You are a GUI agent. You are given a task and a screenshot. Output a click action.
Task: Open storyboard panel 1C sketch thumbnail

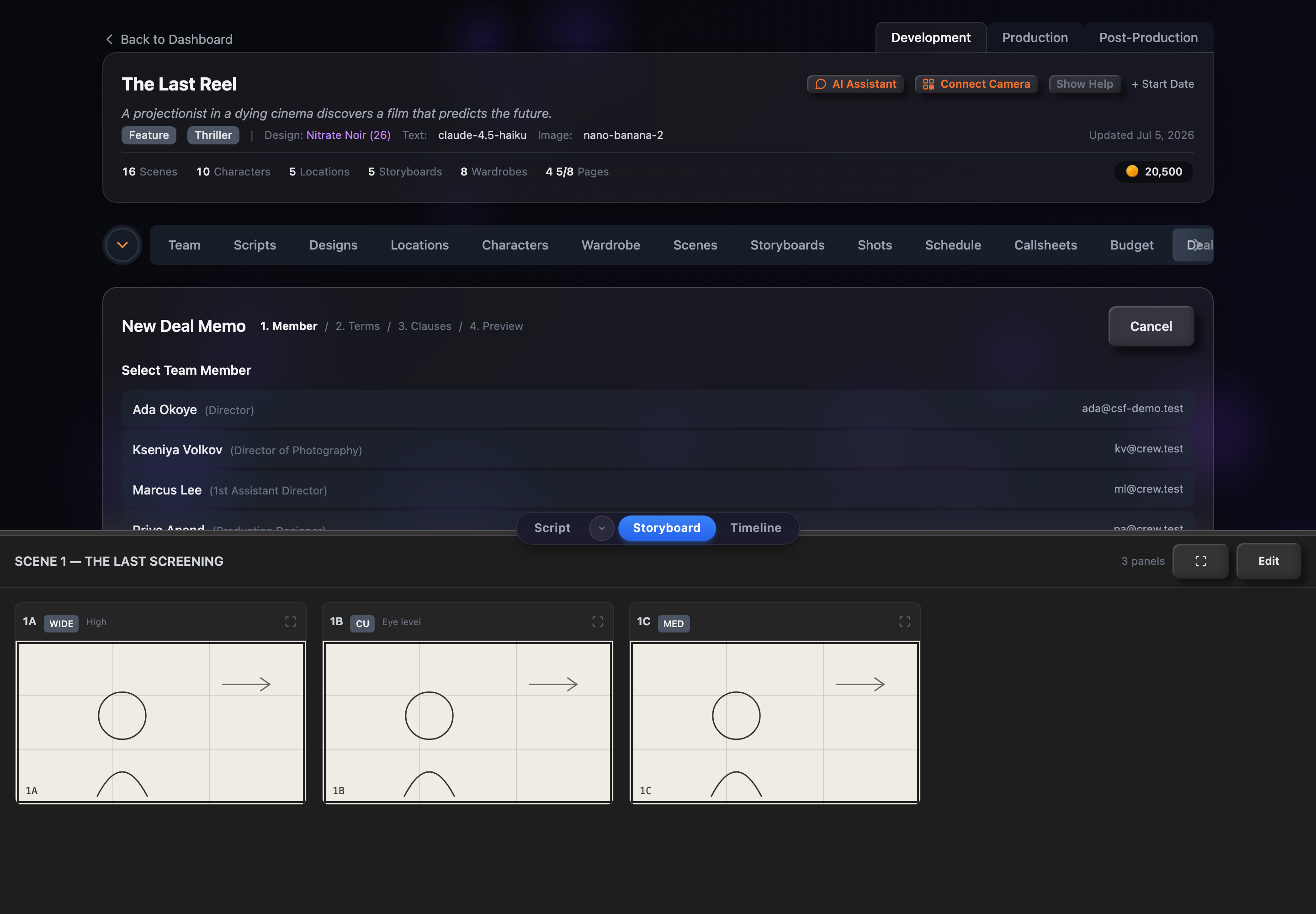[775, 722]
